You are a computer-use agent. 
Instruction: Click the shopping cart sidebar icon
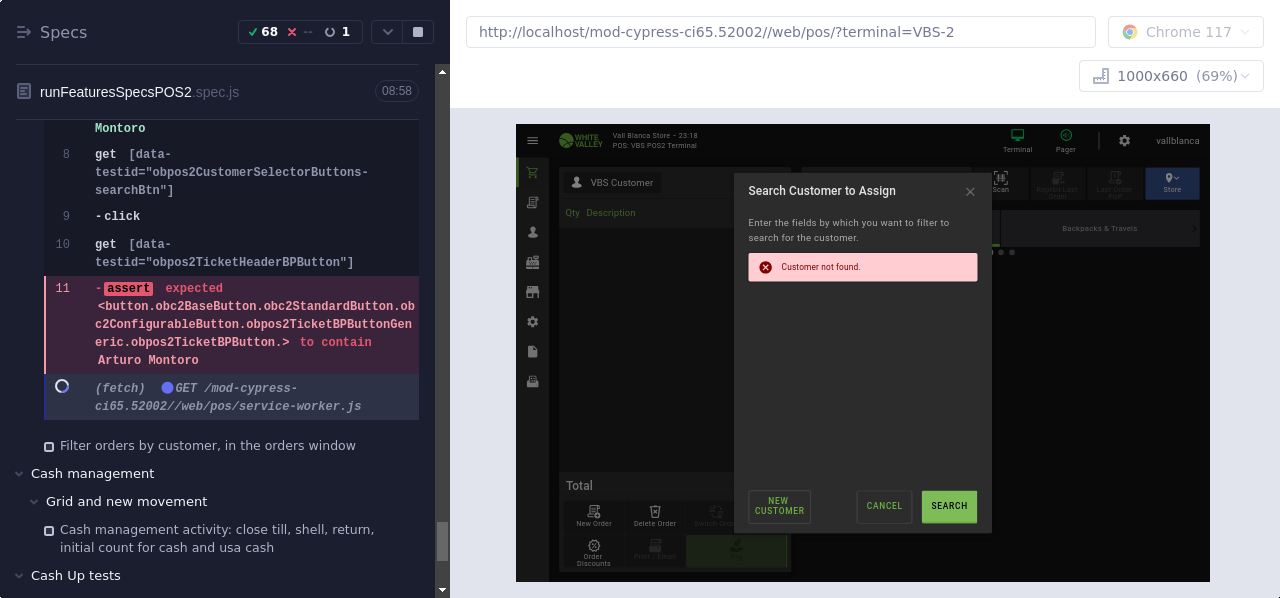[532, 172]
